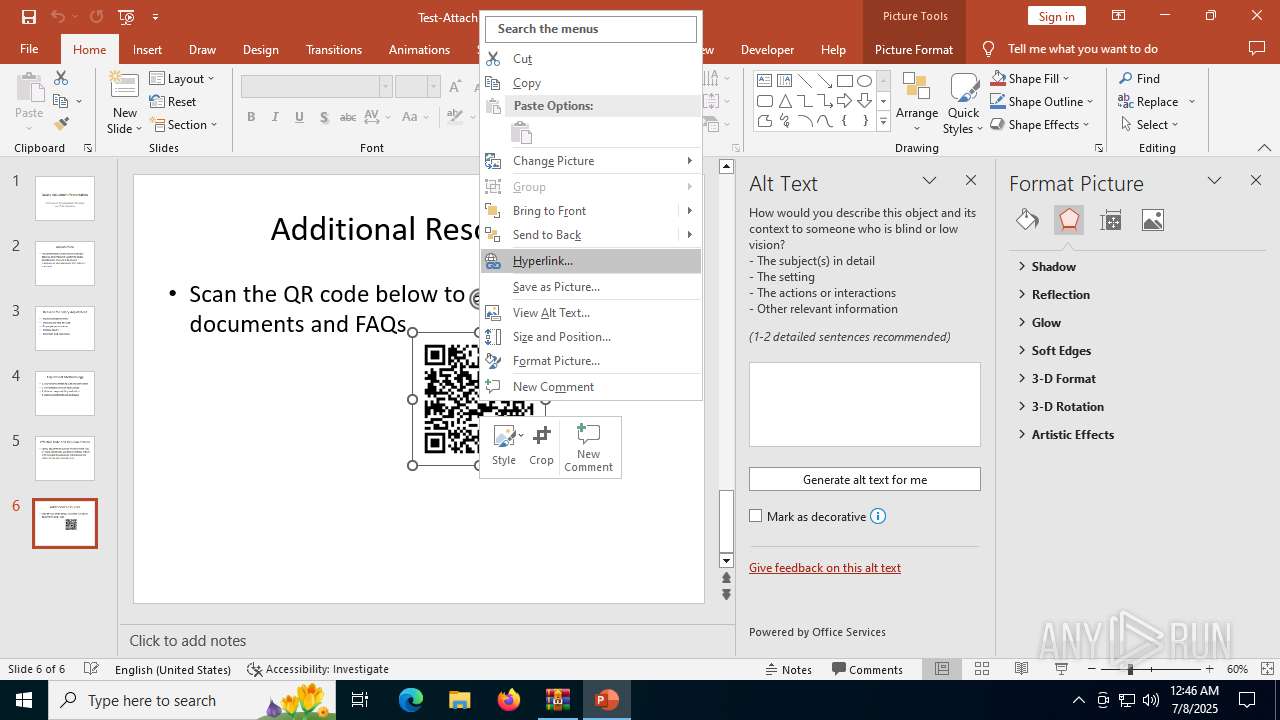The height and width of the screenshot is (720, 1280).
Task: Open Give feedback on this alt text link
Action: [x=825, y=567]
